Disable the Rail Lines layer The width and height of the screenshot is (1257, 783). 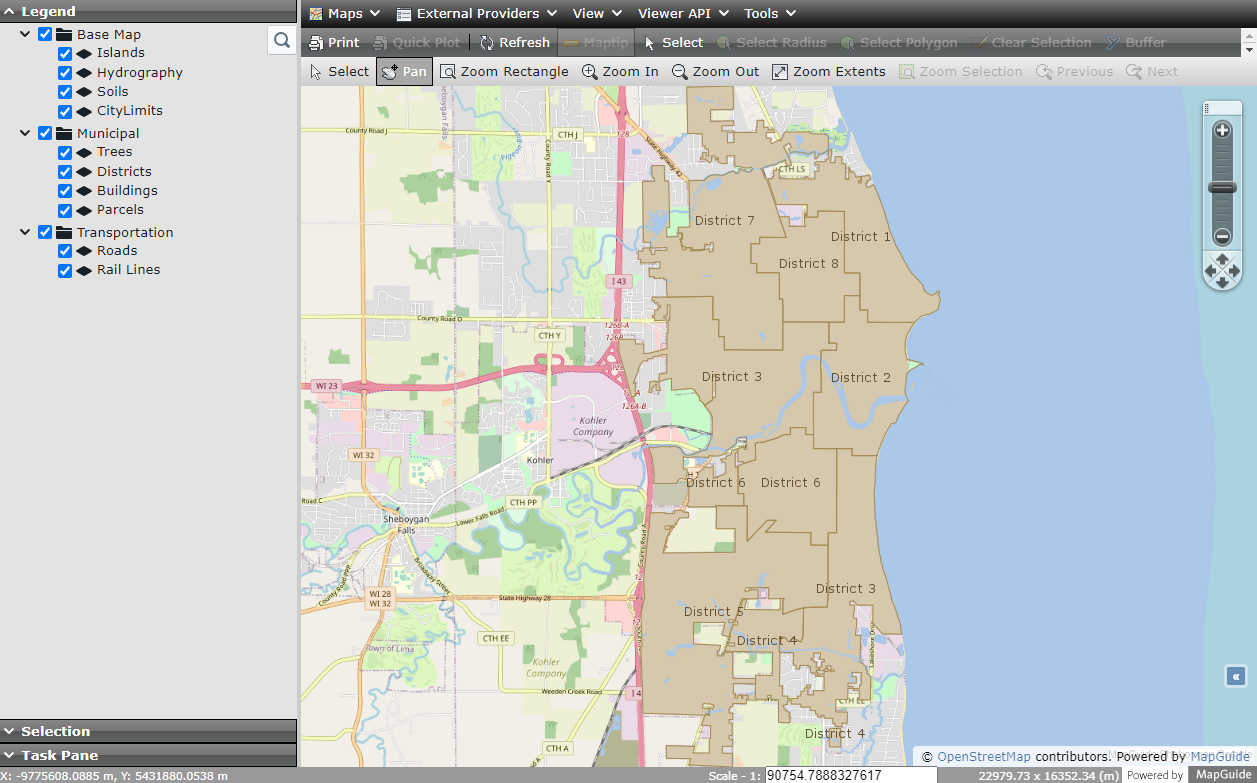click(65, 270)
